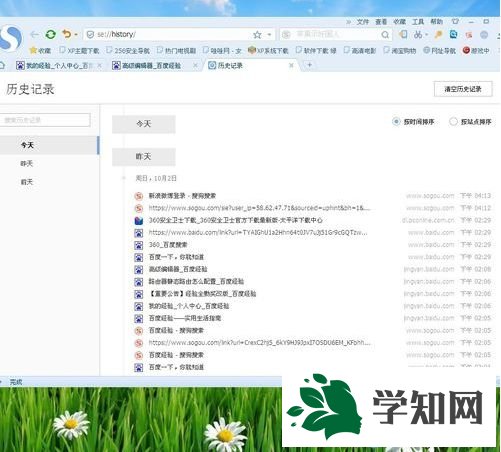Click the red 游戏中 bookmark icon
Screen dimensions: 501x452
click(466, 50)
